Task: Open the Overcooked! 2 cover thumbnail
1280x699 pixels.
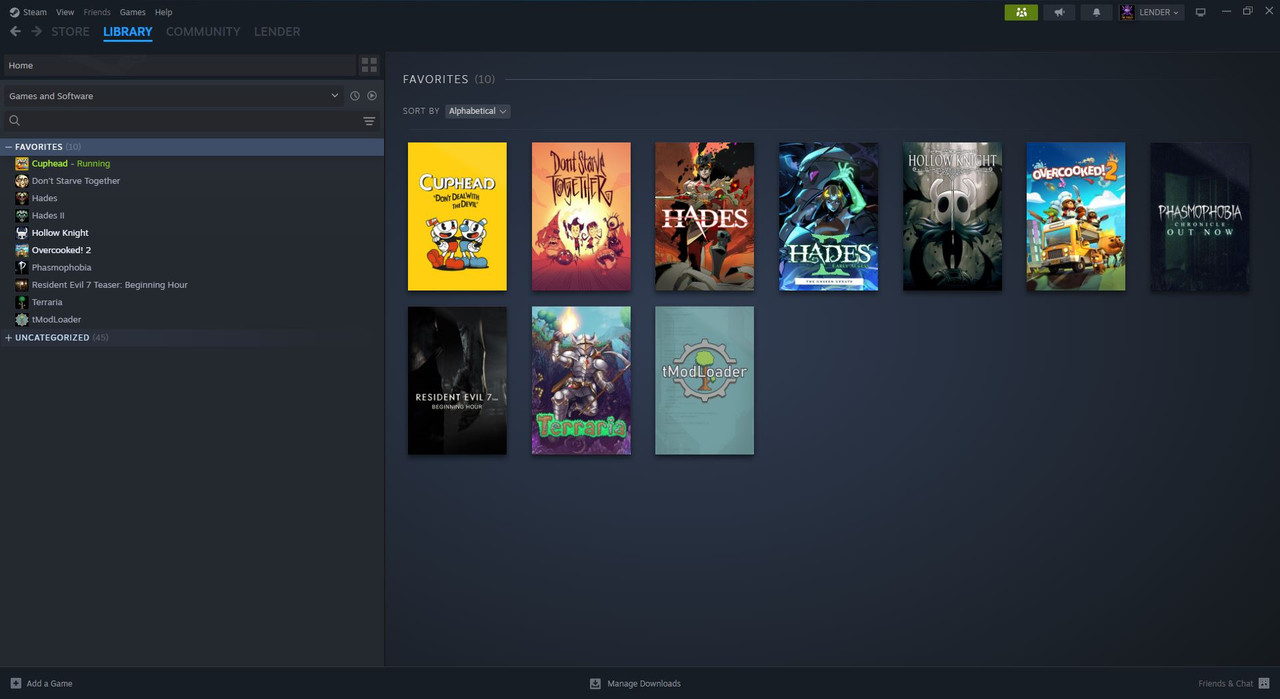Action: (x=1076, y=216)
